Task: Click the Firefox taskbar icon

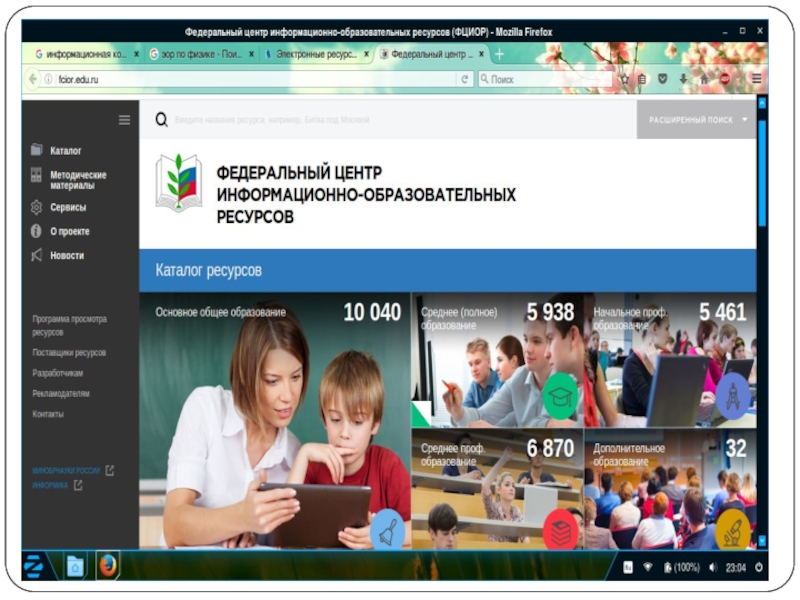Action: point(108,566)
